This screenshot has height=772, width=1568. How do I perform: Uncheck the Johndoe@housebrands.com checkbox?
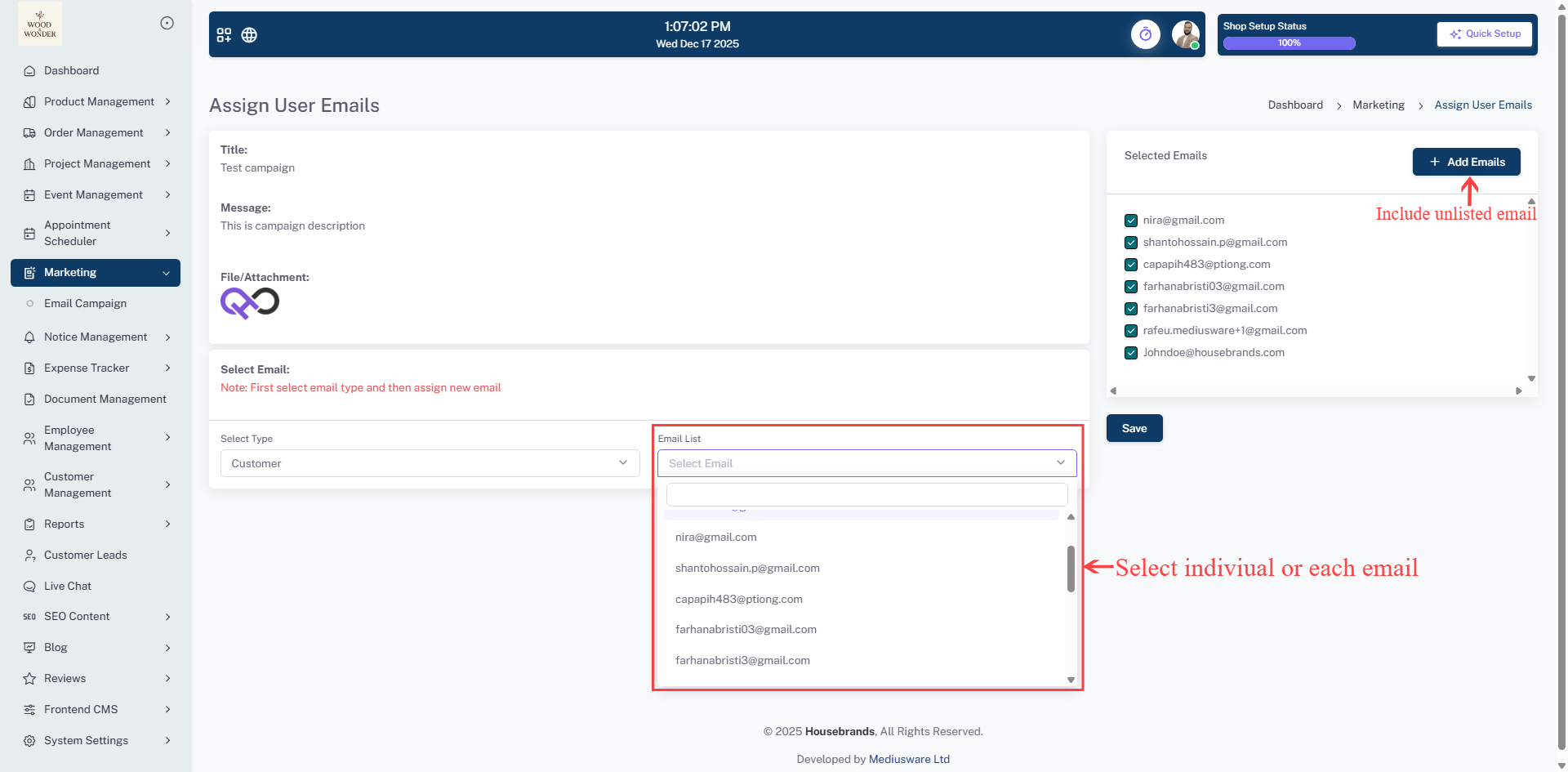(1131, 353)
